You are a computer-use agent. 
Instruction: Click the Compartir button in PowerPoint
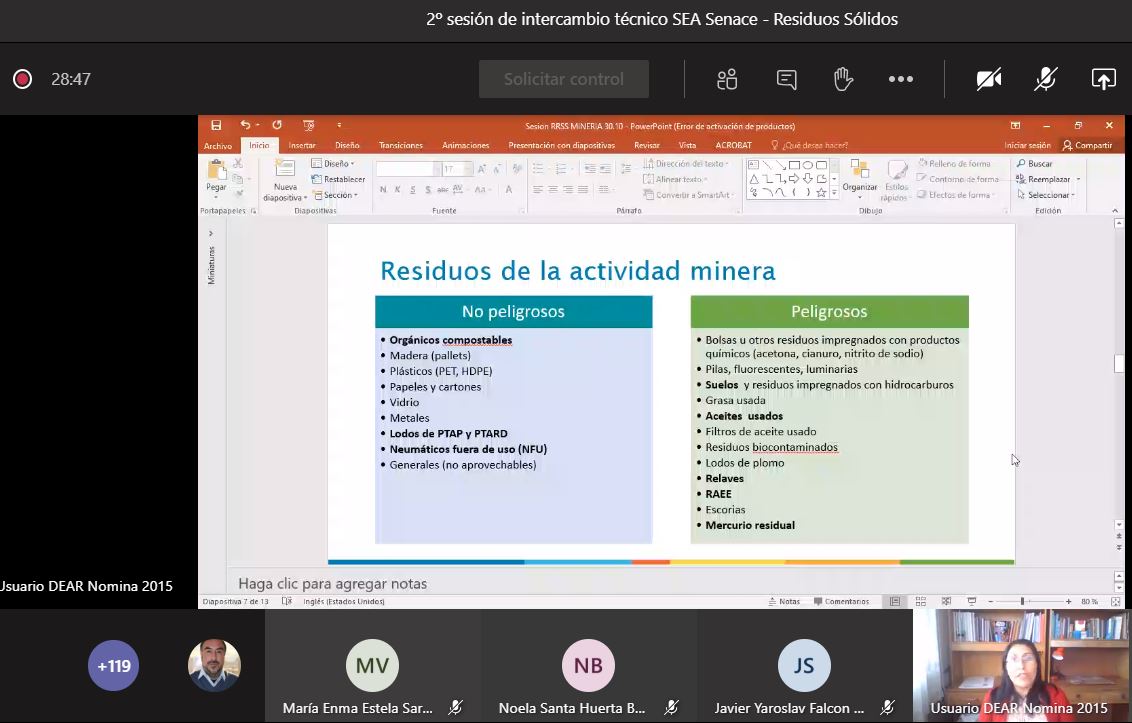click(1088, 145)
